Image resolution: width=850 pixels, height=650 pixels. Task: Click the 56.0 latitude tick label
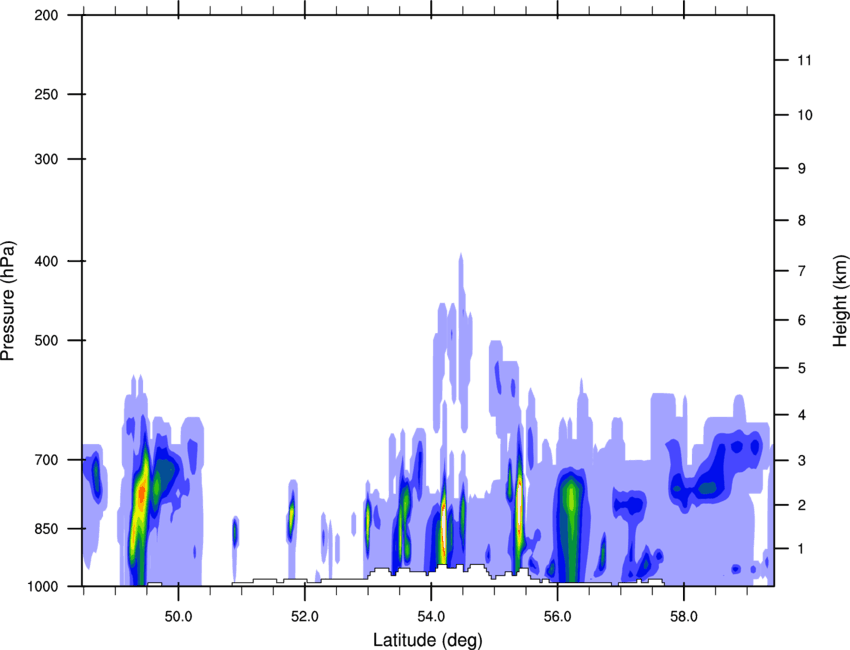(x=557, y=617)
